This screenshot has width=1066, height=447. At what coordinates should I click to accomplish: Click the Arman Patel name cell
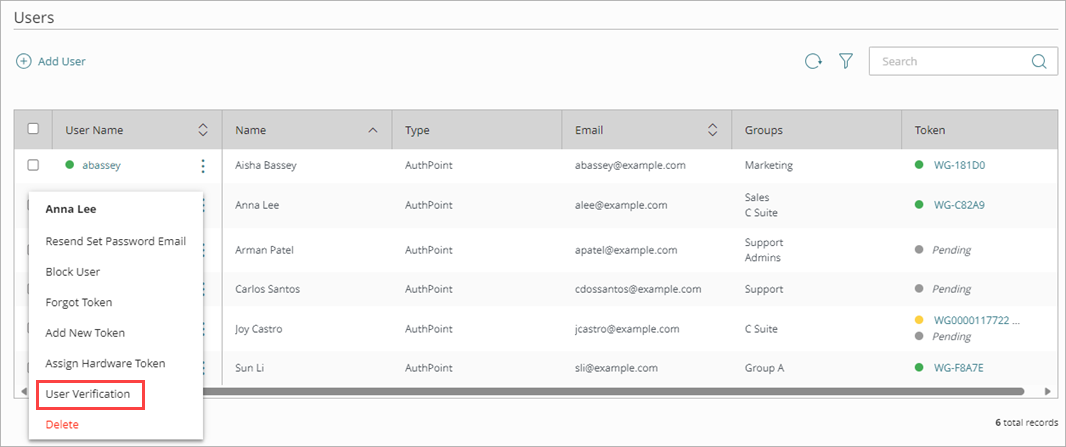(x=264, y=249)
